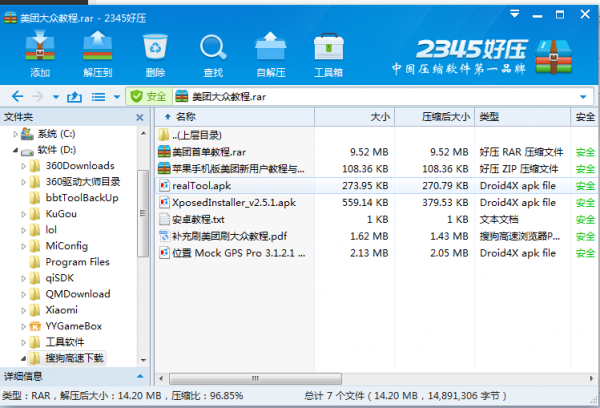The height and width of the screenshot is (408, 600).
Task: Open the view mode dropdown arrow
Action: click(x=117, y=97)
